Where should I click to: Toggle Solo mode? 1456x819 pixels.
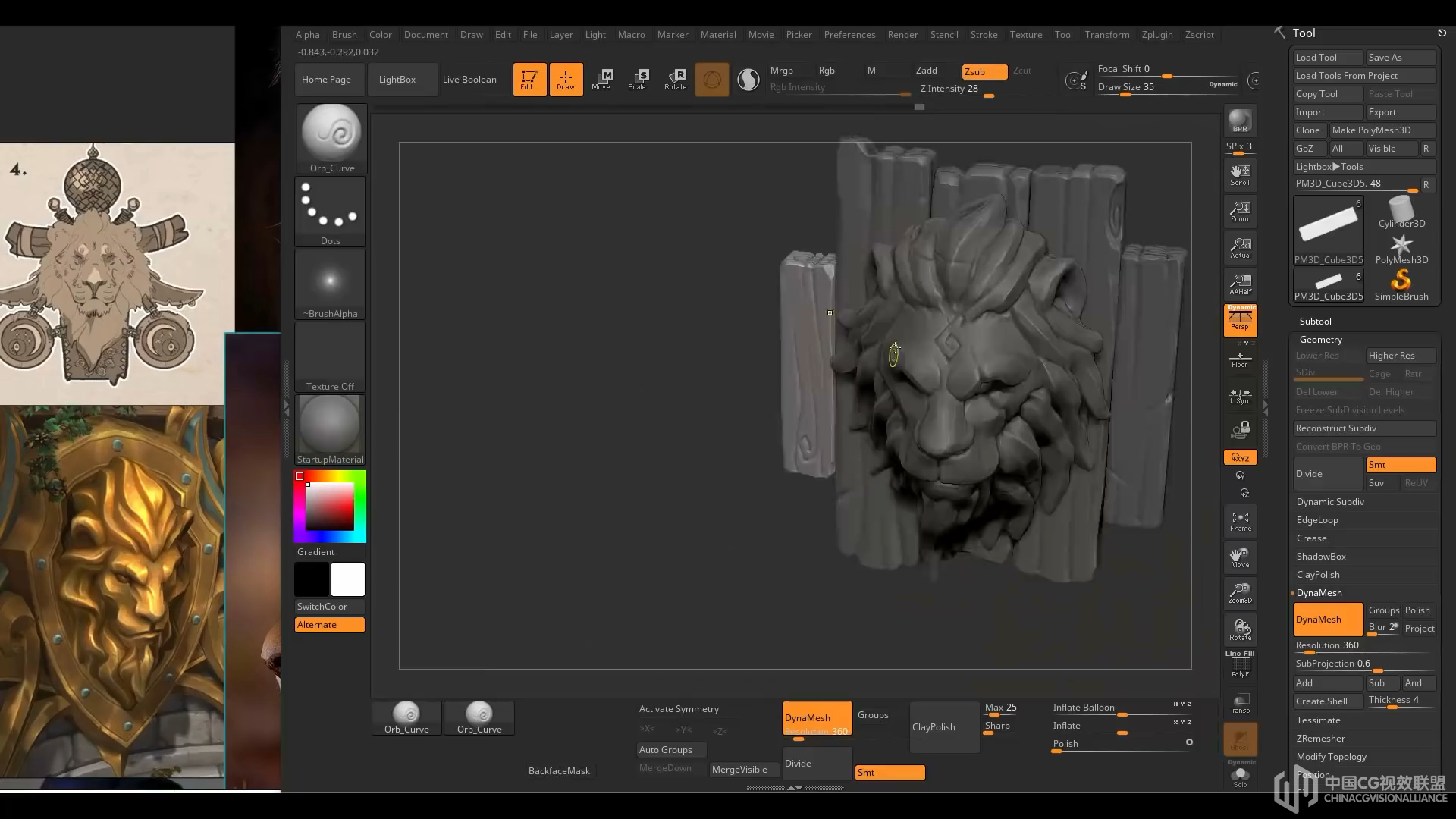pos(1240,777)
